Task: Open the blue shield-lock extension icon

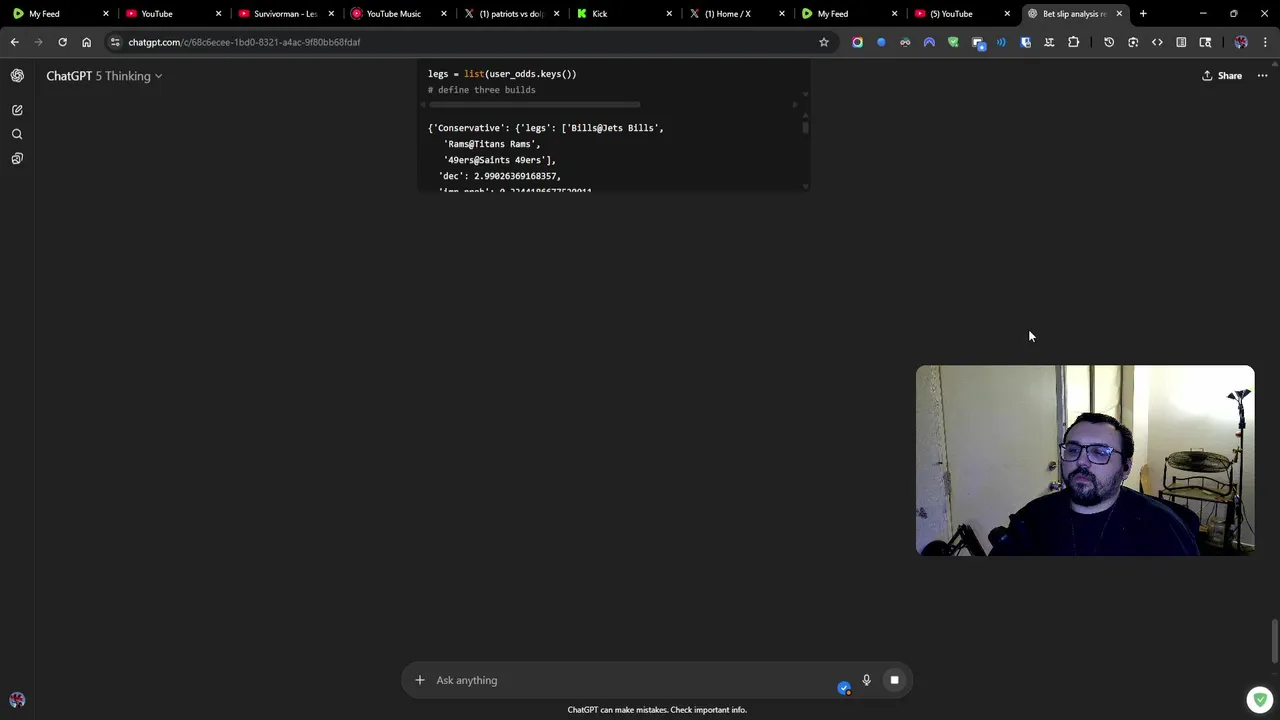Action: click(x=1025, y=42)
